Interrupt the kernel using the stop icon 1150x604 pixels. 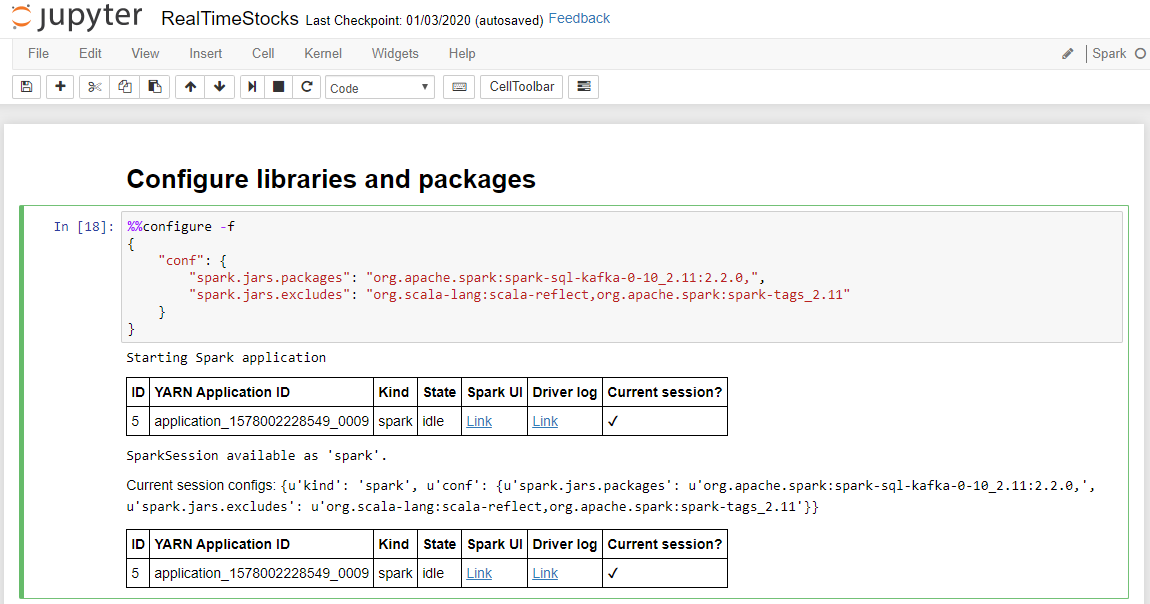click(281, 86)
